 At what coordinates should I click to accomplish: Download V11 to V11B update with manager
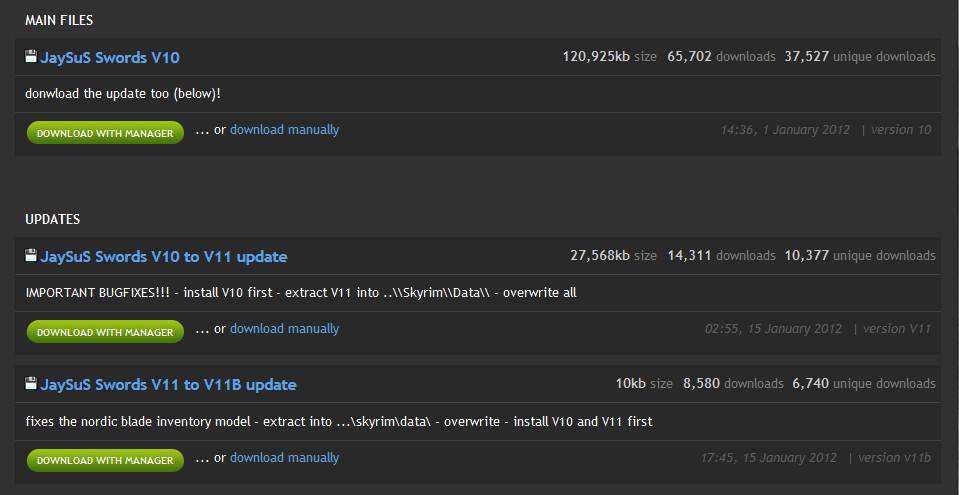(105, 460)
